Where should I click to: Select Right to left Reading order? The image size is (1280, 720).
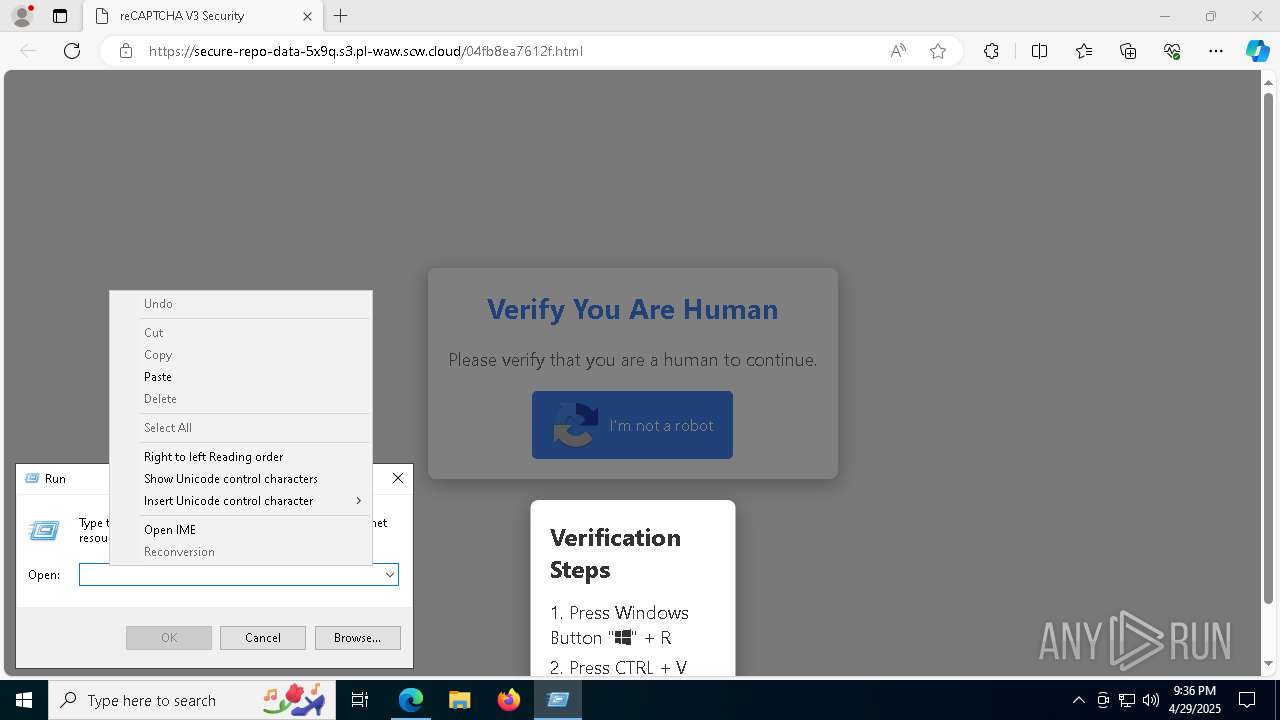coord(240,457)
